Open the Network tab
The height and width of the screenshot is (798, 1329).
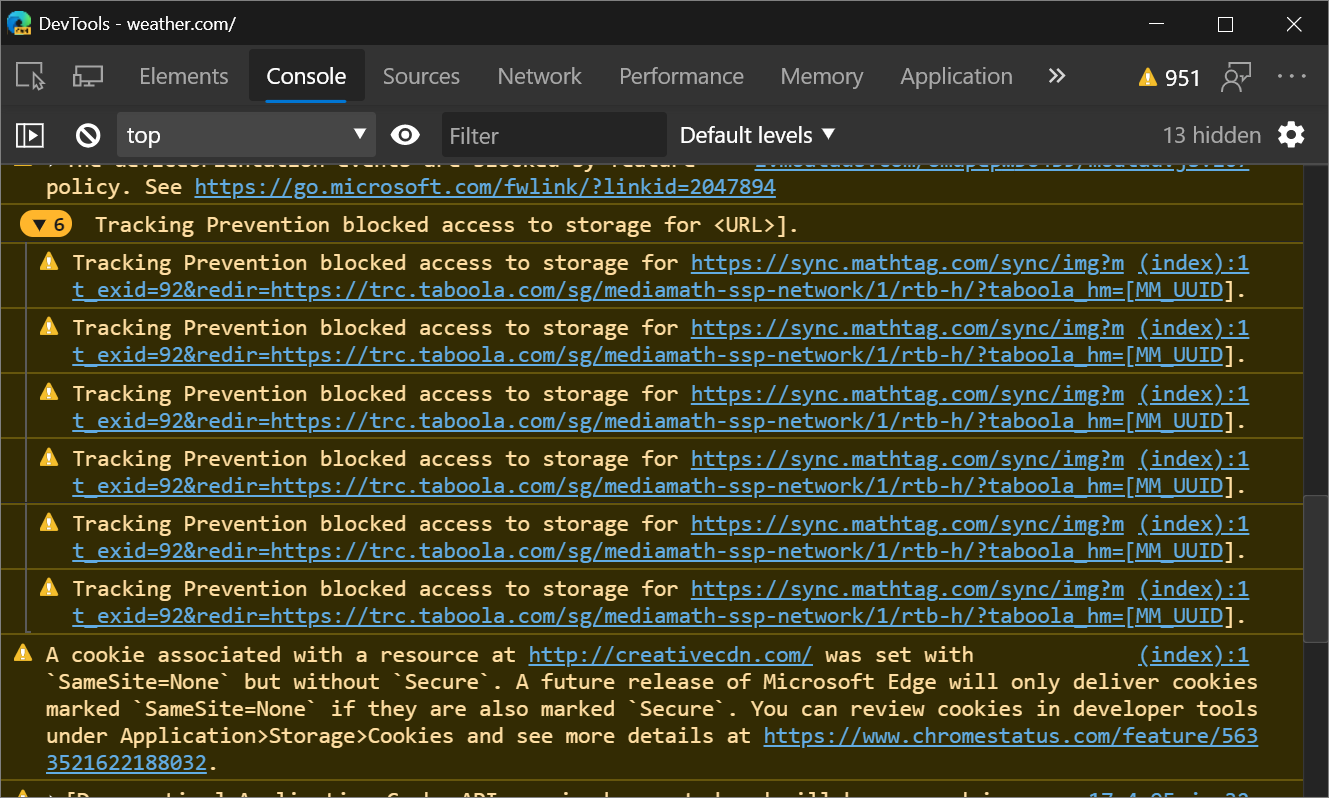tap(540, 76)
